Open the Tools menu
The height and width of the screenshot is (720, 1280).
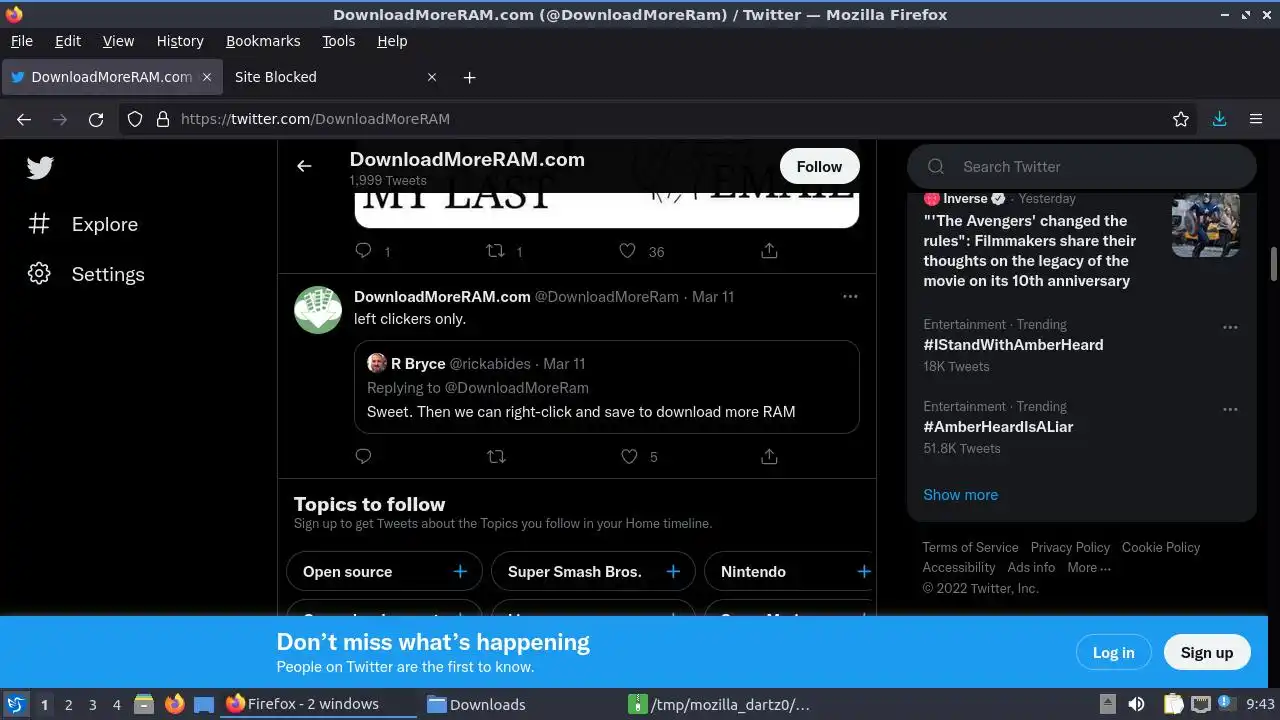tap(338, 41)
